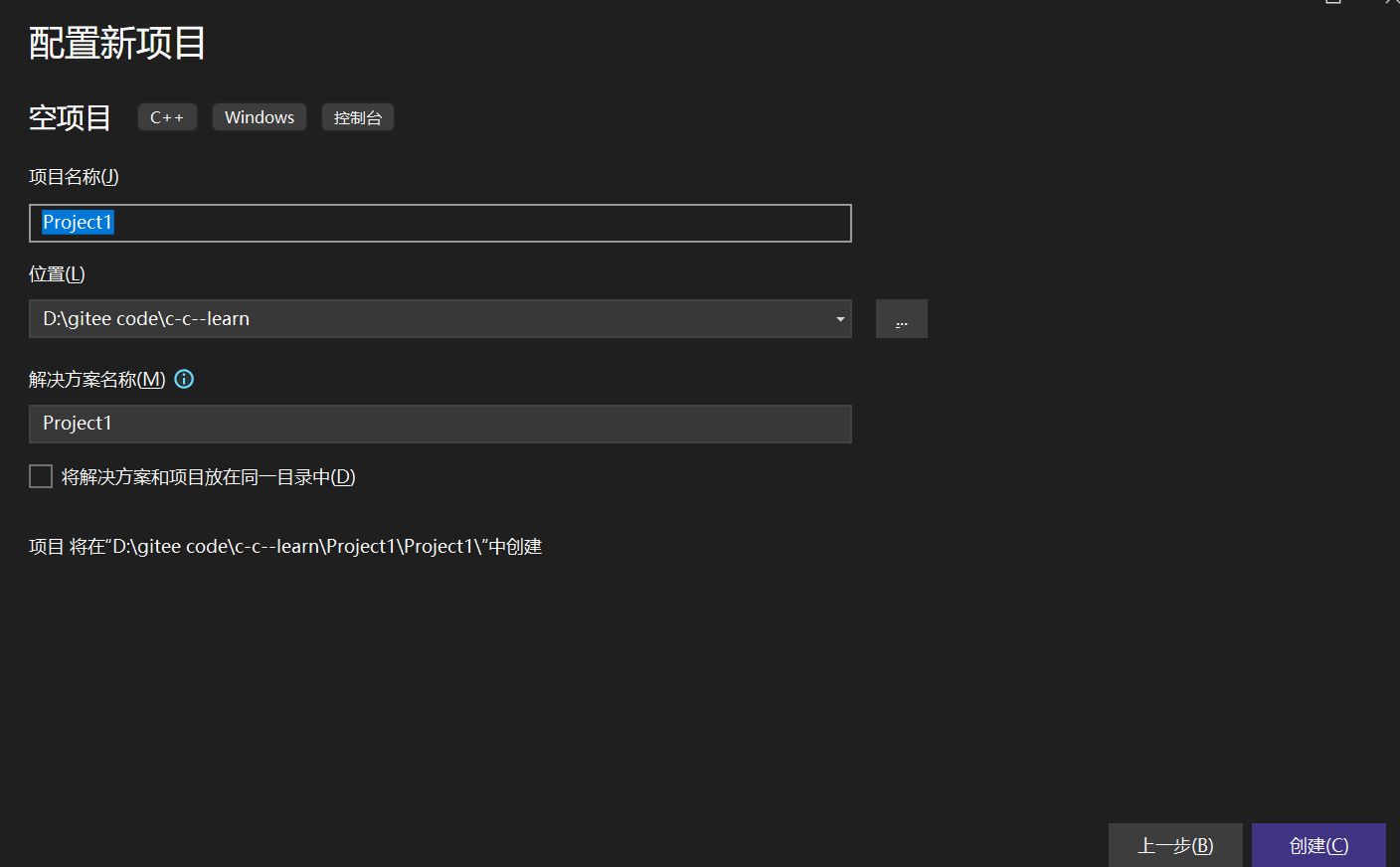Click the restore window icon in title bar
This screenshot has width=1400, height=867.
1332,3
